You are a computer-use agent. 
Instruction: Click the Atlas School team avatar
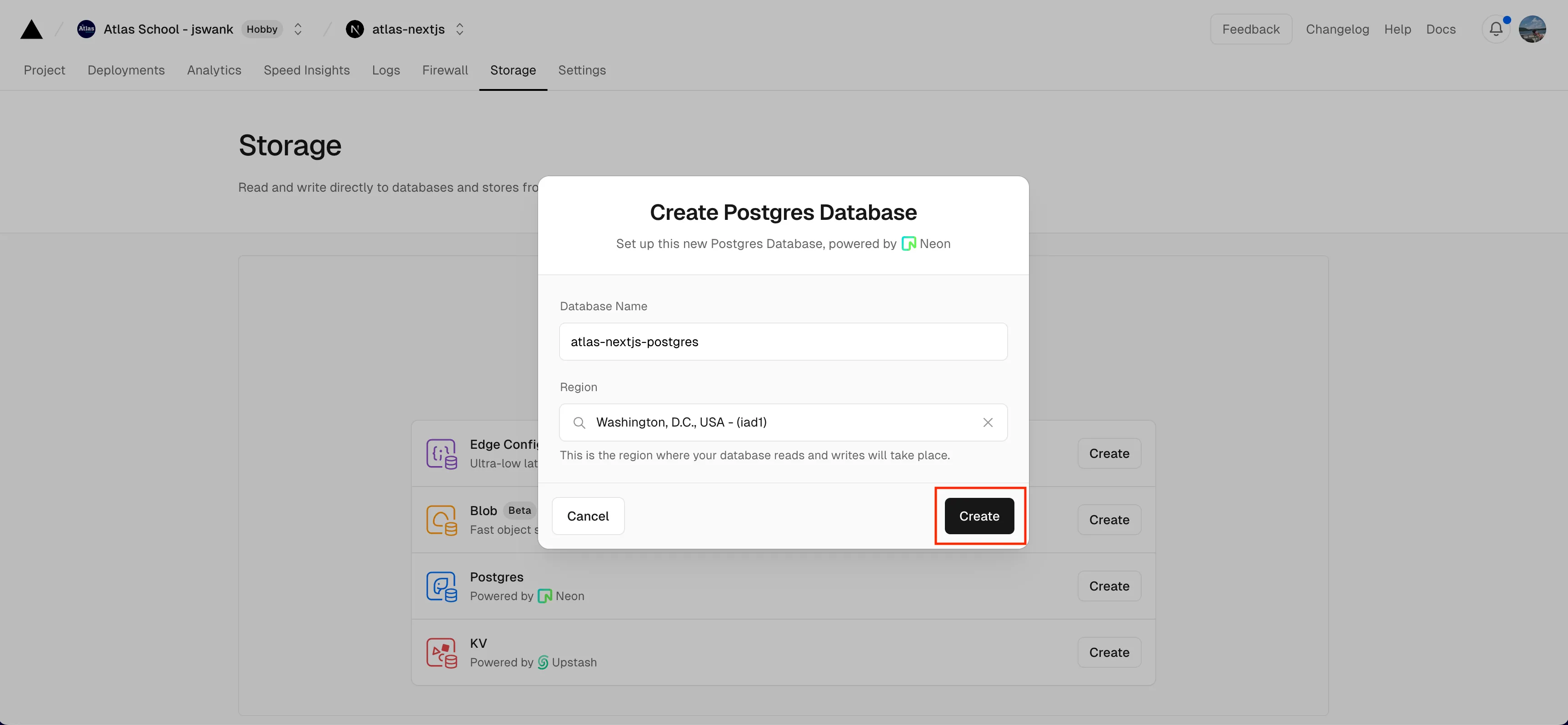86,29
